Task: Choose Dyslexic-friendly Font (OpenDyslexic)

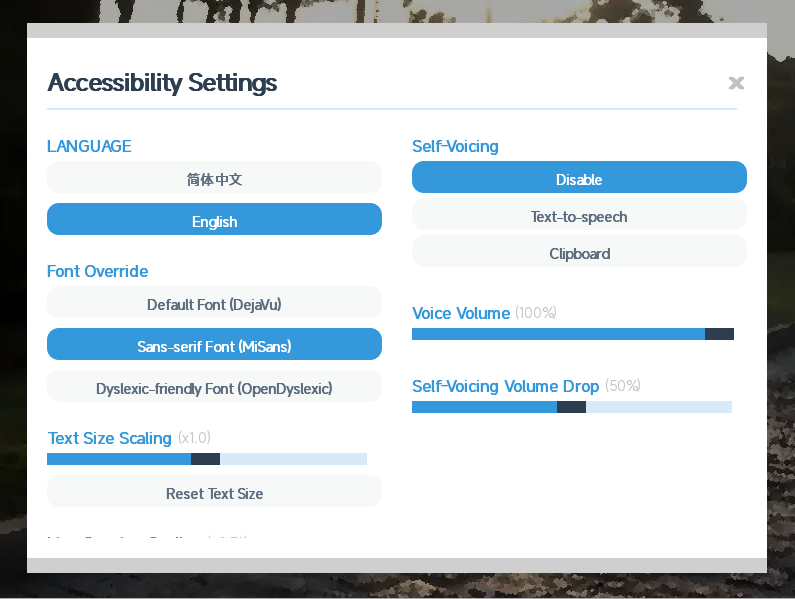Action: [x=214, y=389]
